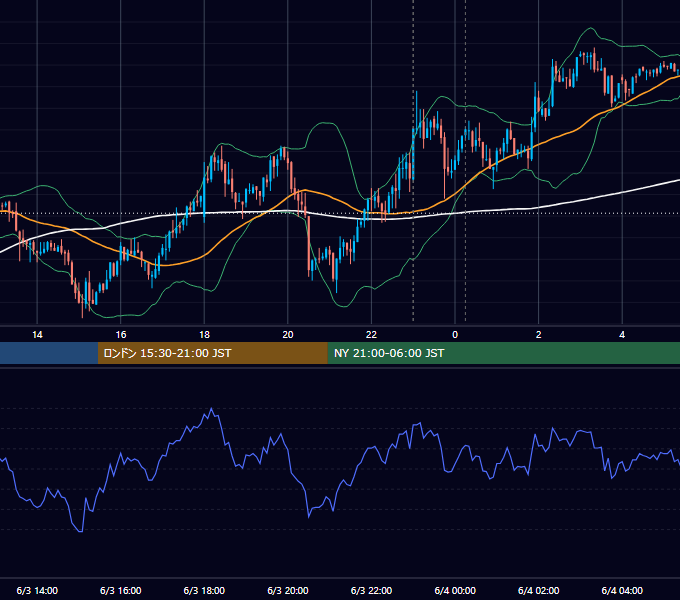This screenshot has width=680, height=600.
Task: Click the '14' hour axis label
Action: pos(37,335)
